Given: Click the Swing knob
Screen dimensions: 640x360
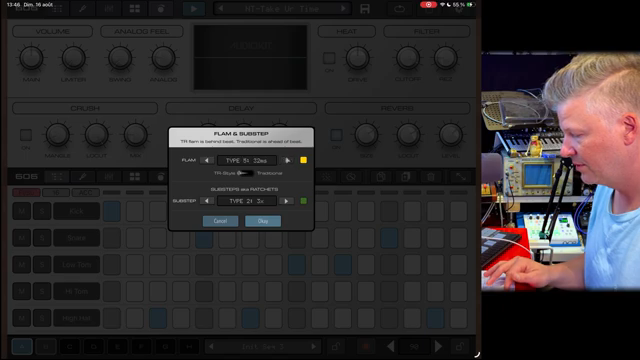Looking at the screenshot, I should pos(120,58).
